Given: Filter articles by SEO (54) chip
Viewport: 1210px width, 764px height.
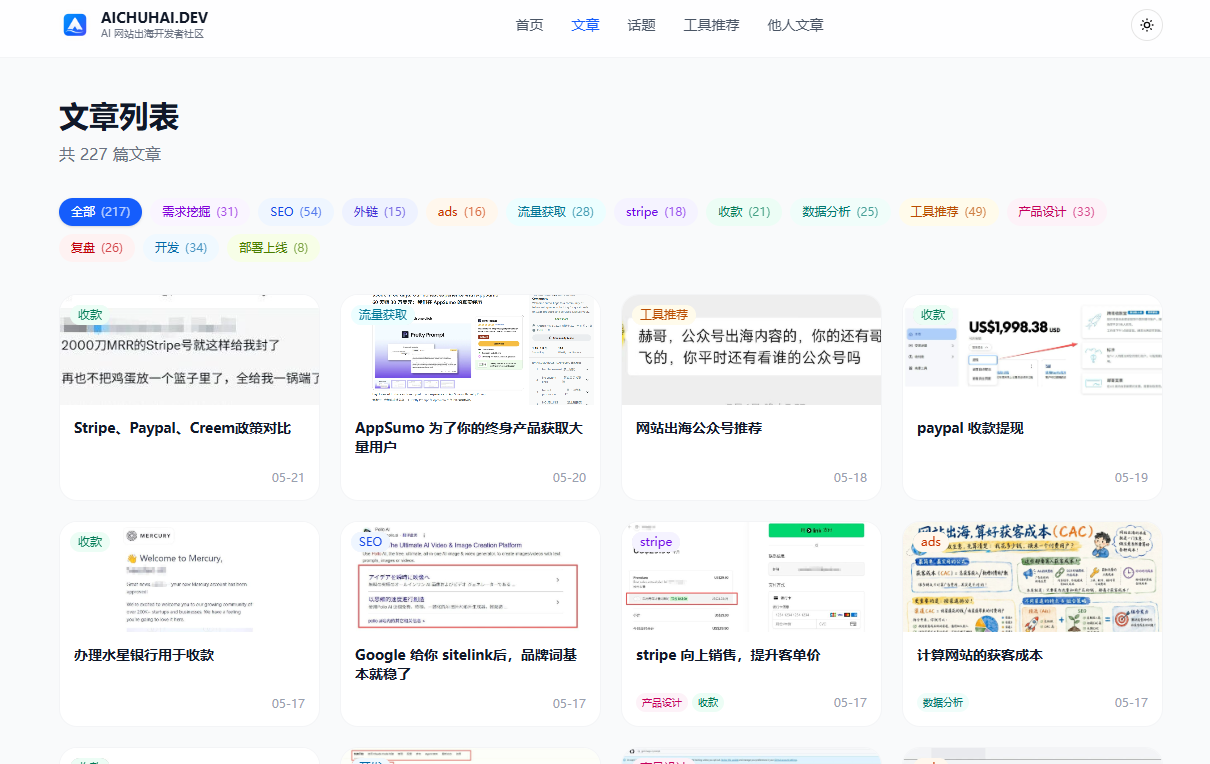Looking at the screenshot, I should 295,211.
